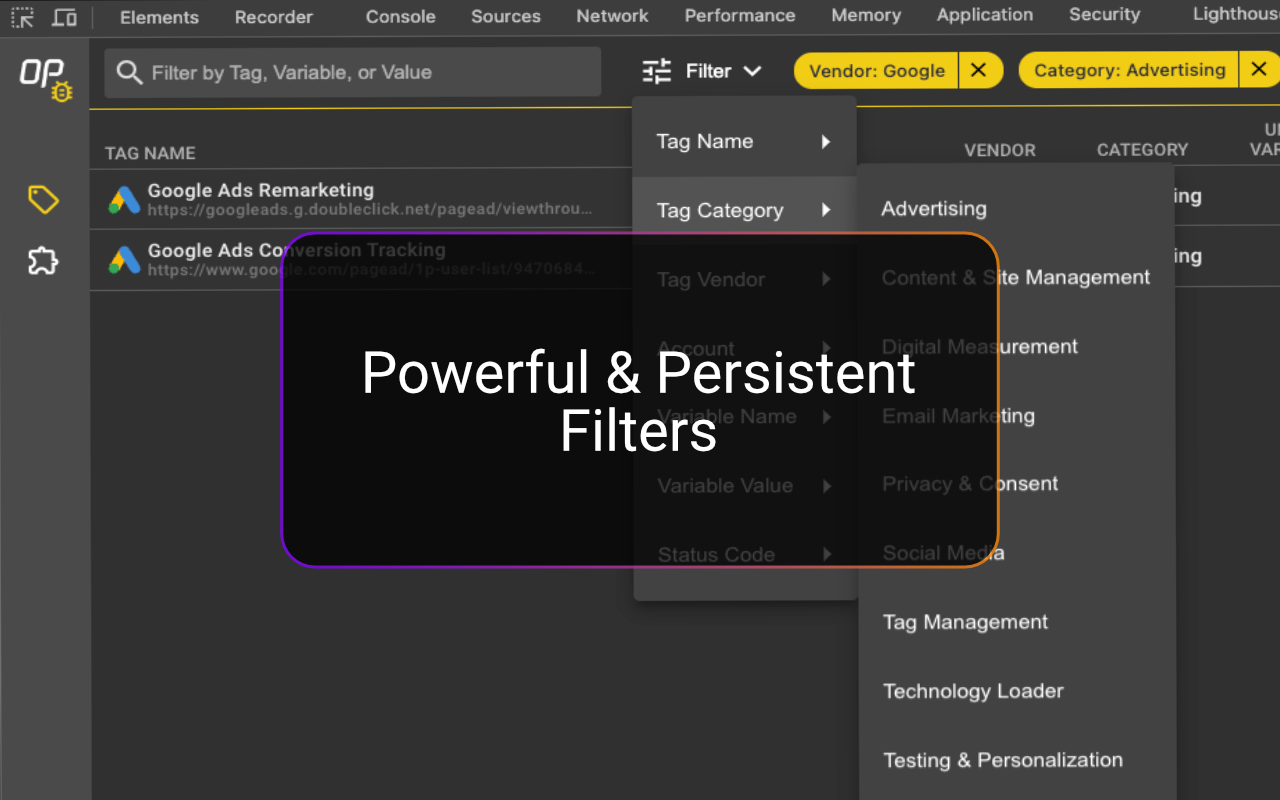Open the puzzle piece panel in the sidebar
The height and width of the screenshot is (800, 1280).
tap(43, 262)
